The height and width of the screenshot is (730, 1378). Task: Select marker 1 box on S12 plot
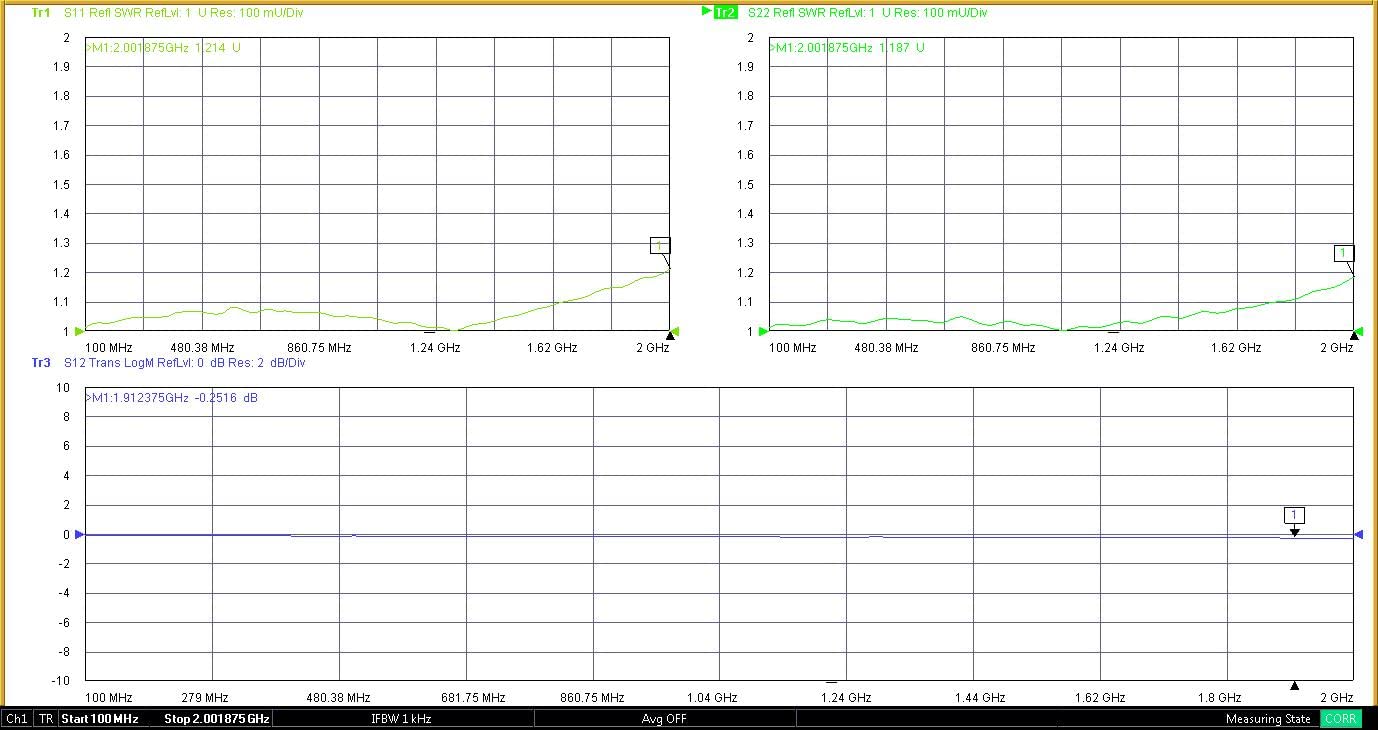click(1294, 515)
